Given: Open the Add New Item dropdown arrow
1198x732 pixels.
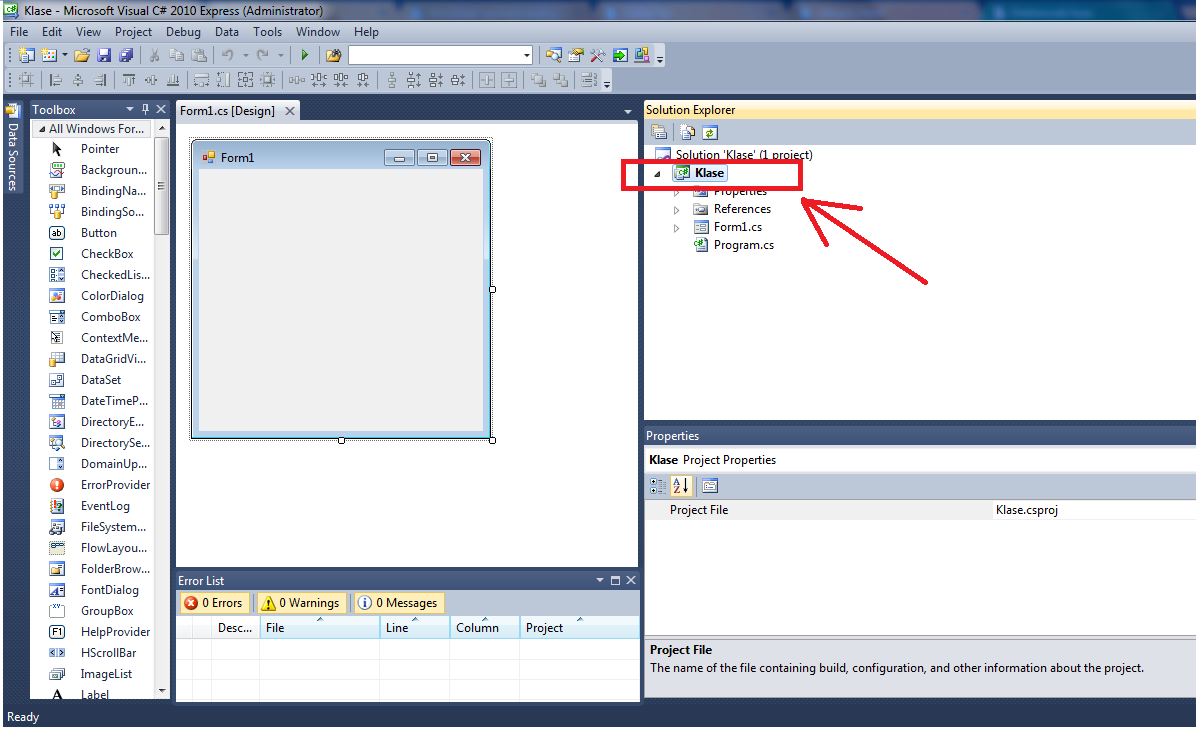Looking at the screenshot, I should pos(65,55).
